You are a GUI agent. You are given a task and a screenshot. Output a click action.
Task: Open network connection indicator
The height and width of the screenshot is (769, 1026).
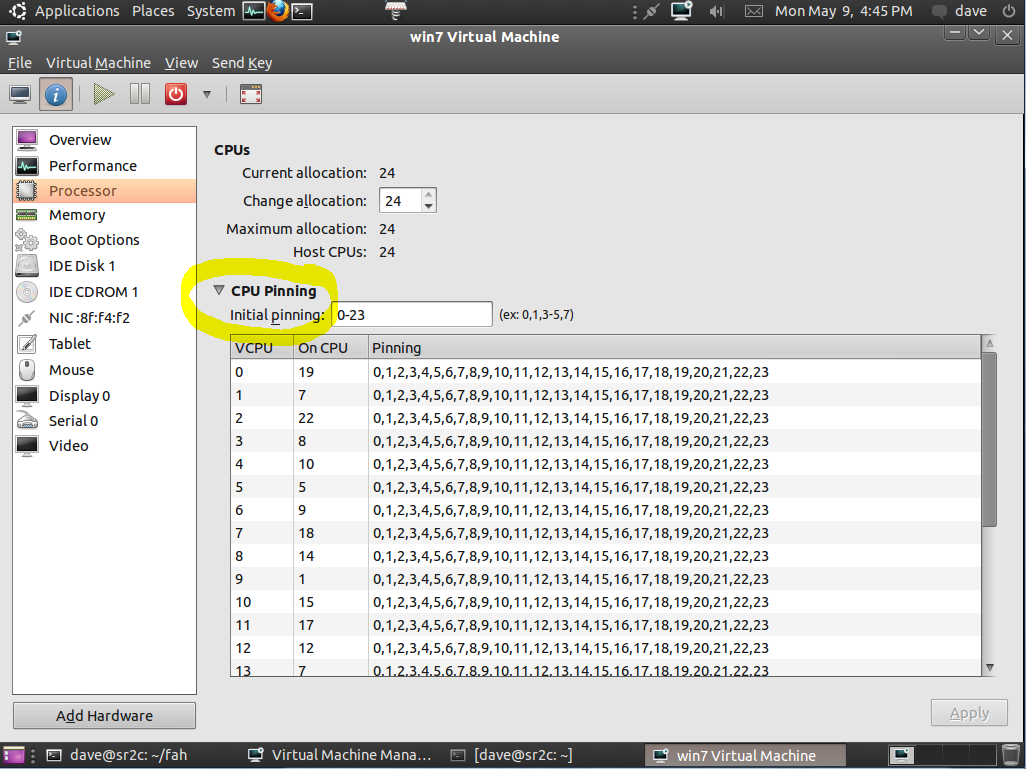tap(651, 11)
